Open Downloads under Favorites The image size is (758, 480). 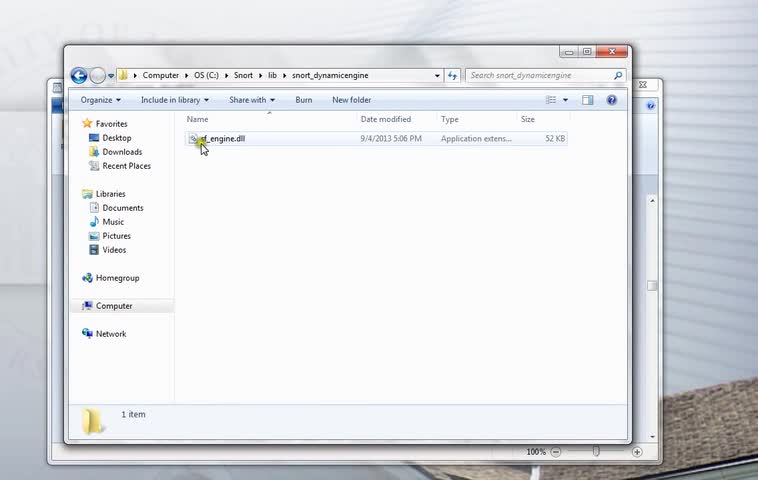(x=122, y=152)
